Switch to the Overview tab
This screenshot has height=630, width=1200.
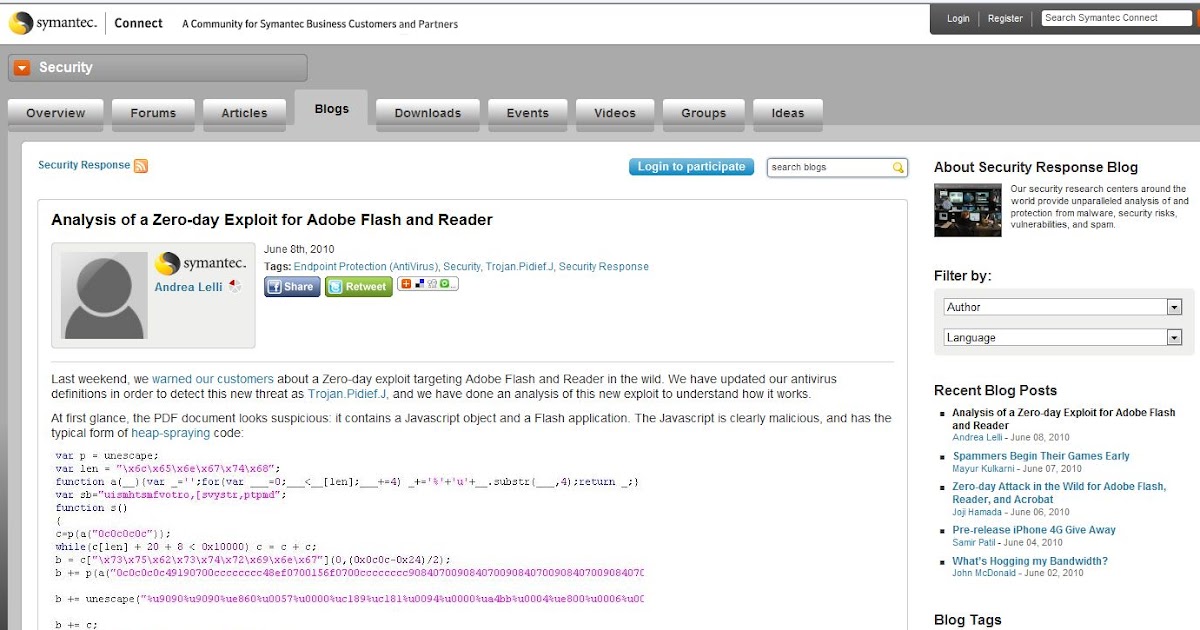coord(56,113)
